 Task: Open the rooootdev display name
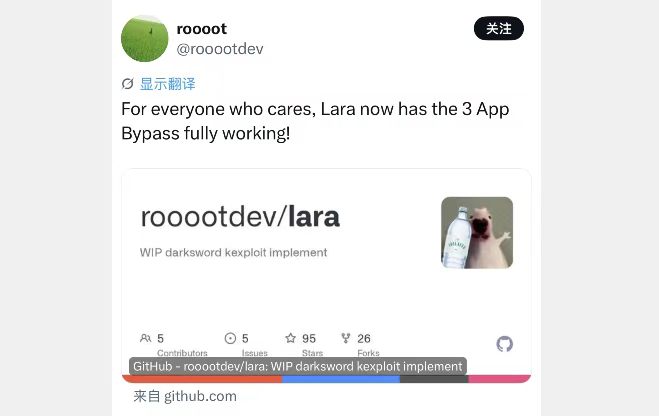coord(202,29)
